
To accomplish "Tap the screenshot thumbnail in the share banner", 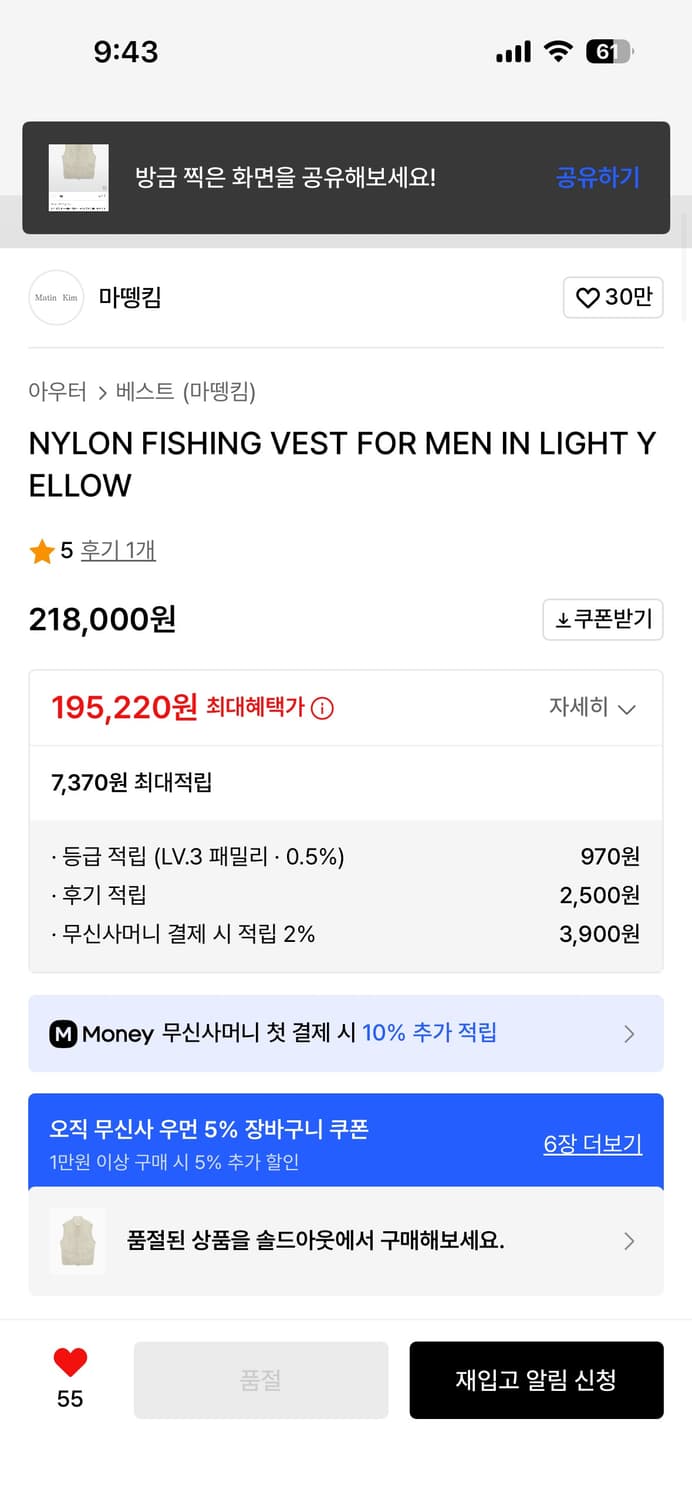I will [x=78, y=177].
